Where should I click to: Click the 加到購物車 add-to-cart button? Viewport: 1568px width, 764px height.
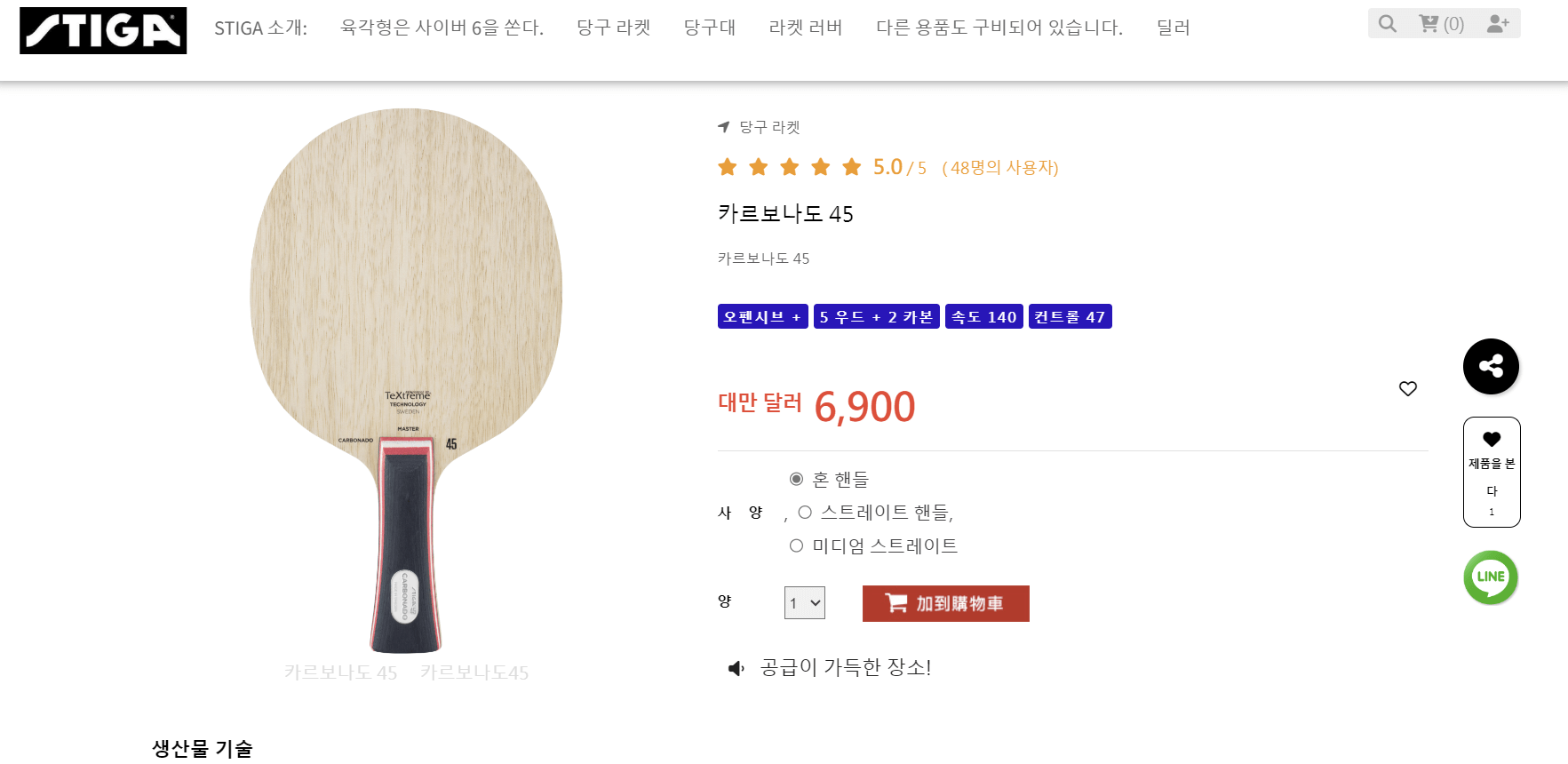tap(945, 603)
